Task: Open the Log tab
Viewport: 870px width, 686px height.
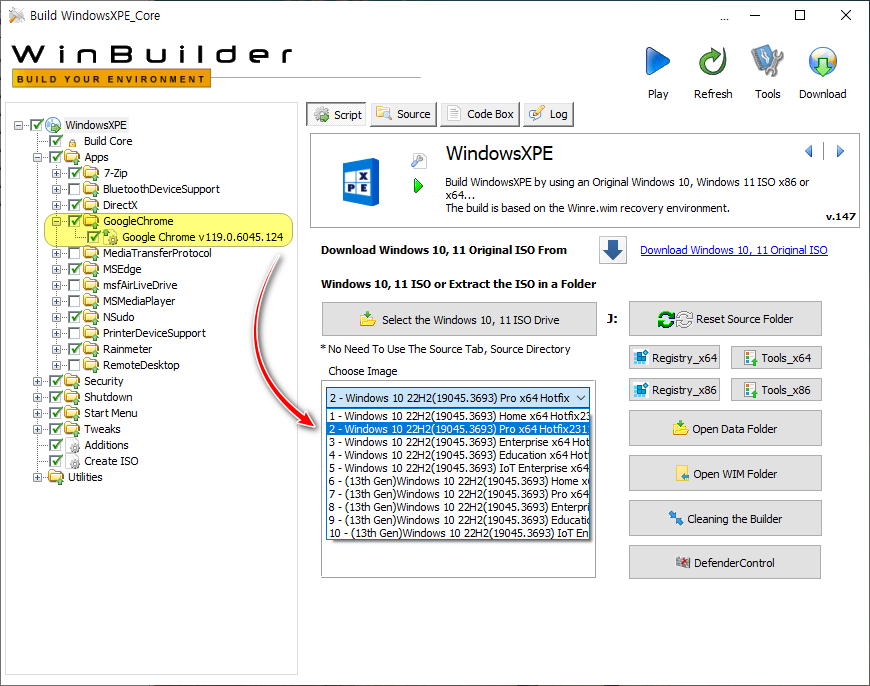Action: pyautogui.click(x=548, y=114)
